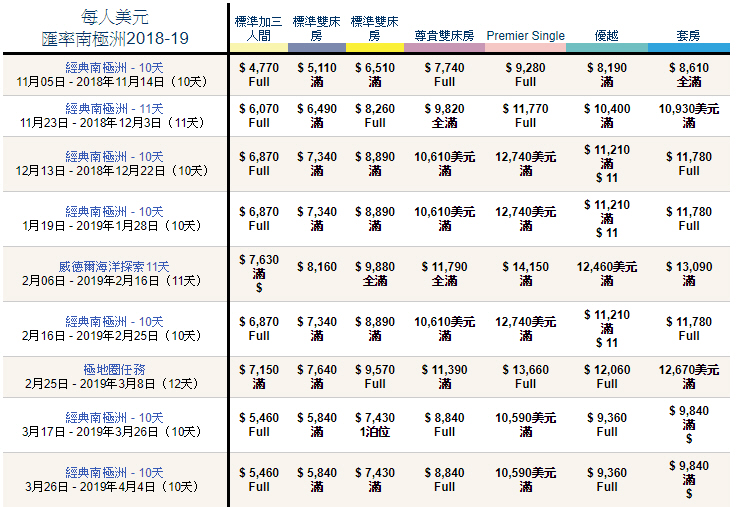Screen dimensions: 745x507
Task: Click the date text 11月23日 - 2018年12月3日（11天）
Action: [x=112, y=123]
